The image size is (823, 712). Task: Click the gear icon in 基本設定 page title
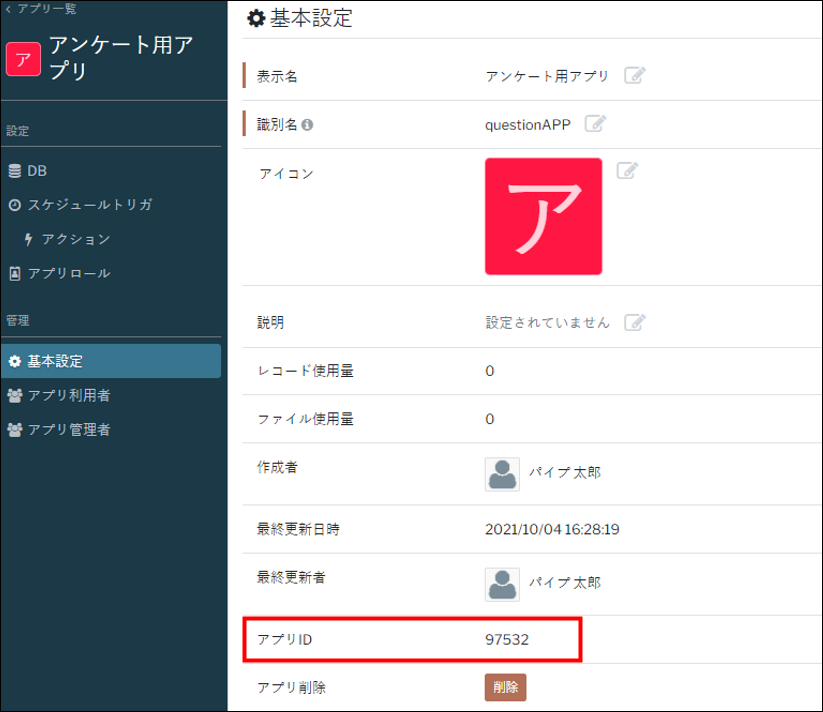(x=256, y=18)
